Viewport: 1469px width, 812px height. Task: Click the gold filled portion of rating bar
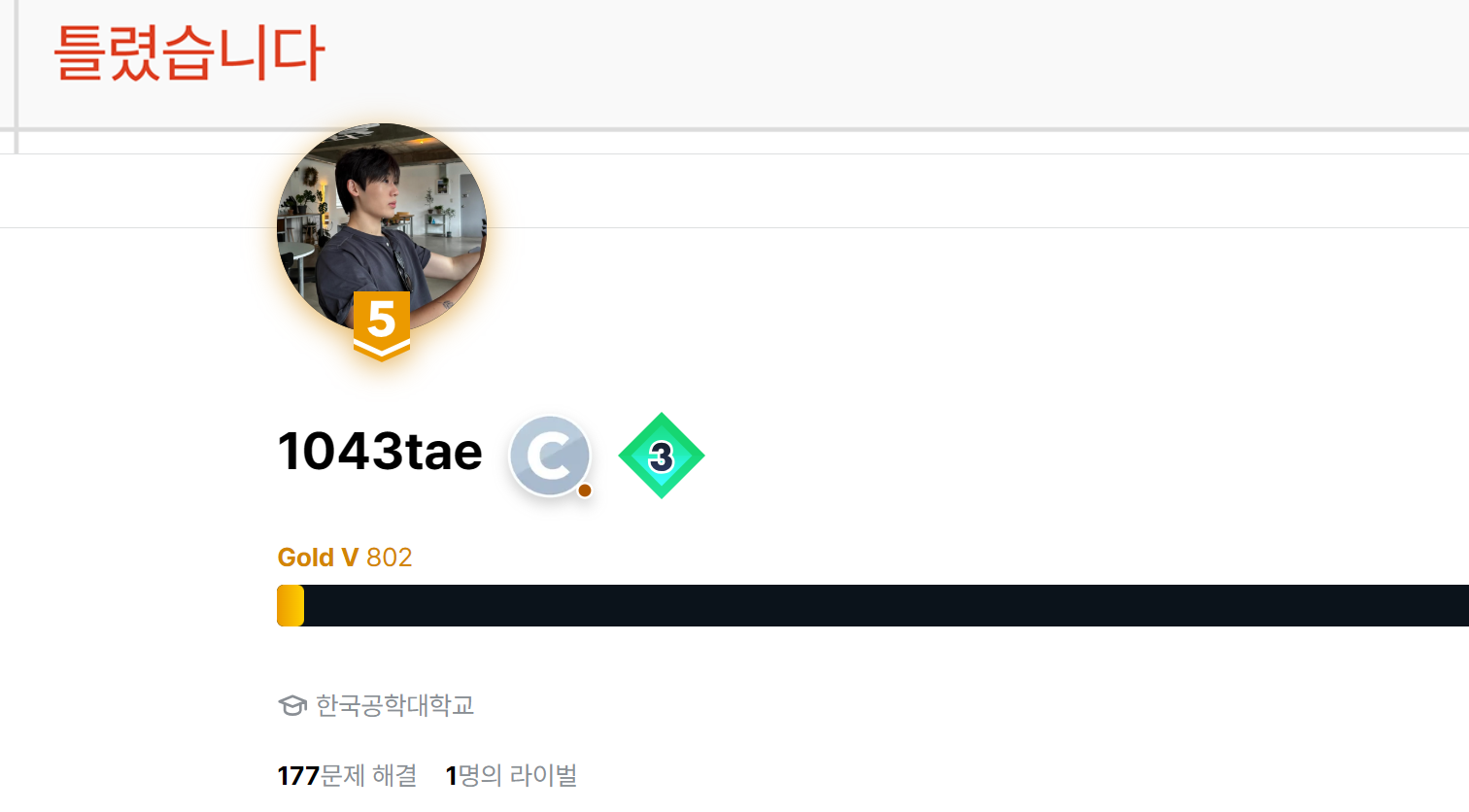(x=290, y=606)
